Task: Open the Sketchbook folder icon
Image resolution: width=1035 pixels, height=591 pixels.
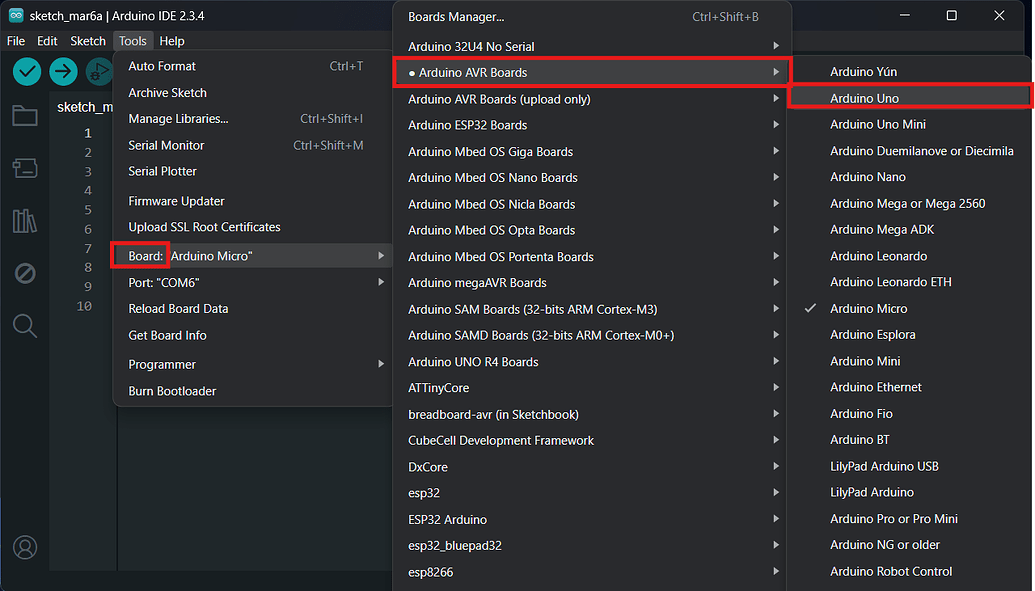Action: click(x=24, y=115)
